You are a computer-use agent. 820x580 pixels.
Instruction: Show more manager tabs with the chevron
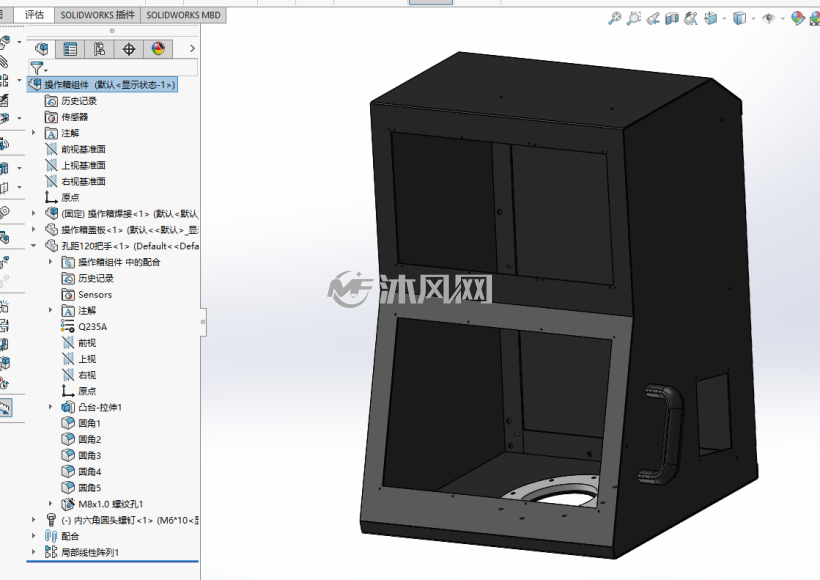(x=192, y=49)
